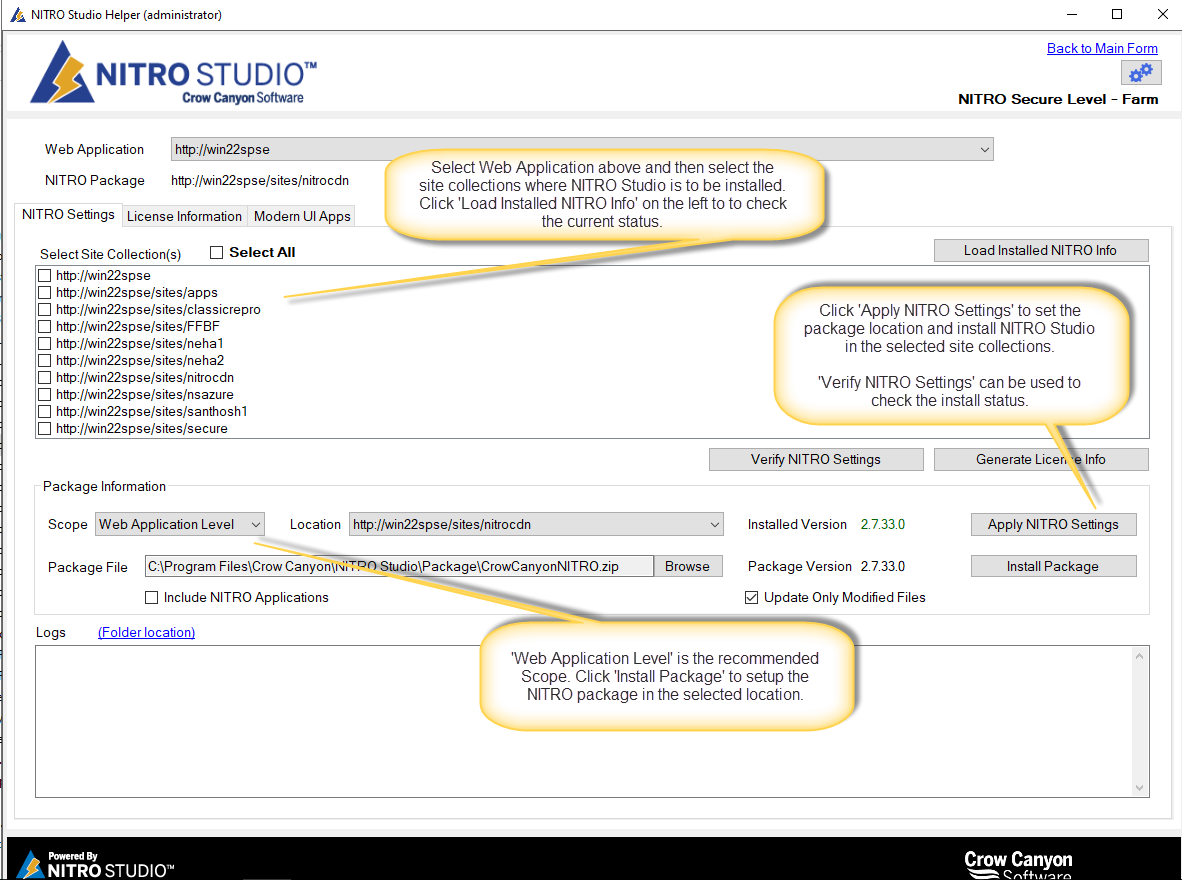This screenshot has height=880, width=1182.
Task: Check the sites/apps site collection
Action: [x=44, y=293]
